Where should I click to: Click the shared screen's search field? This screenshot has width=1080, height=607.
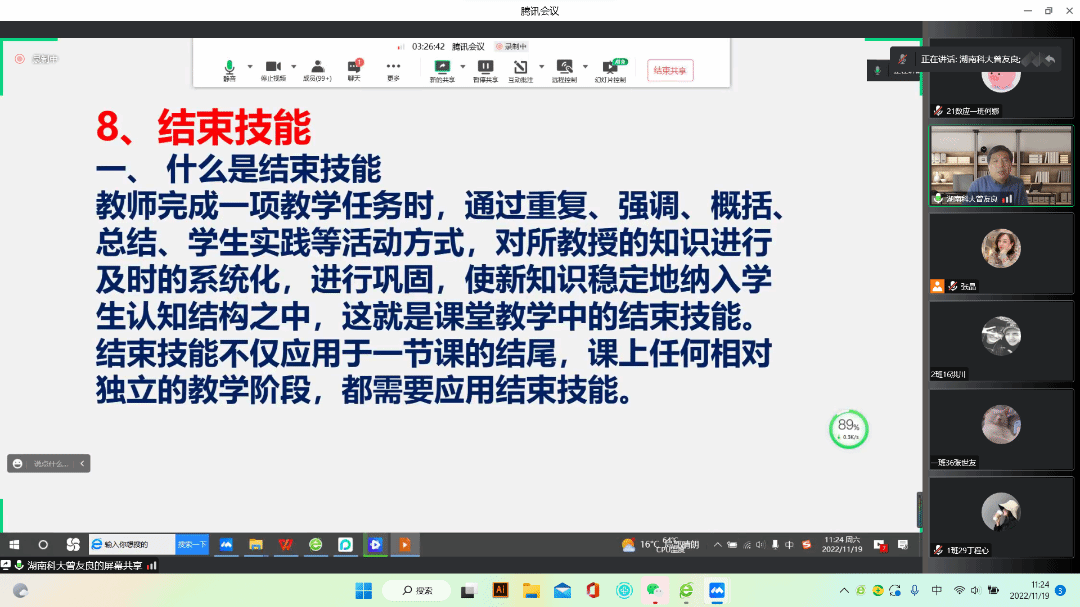(x=135, y=544)
